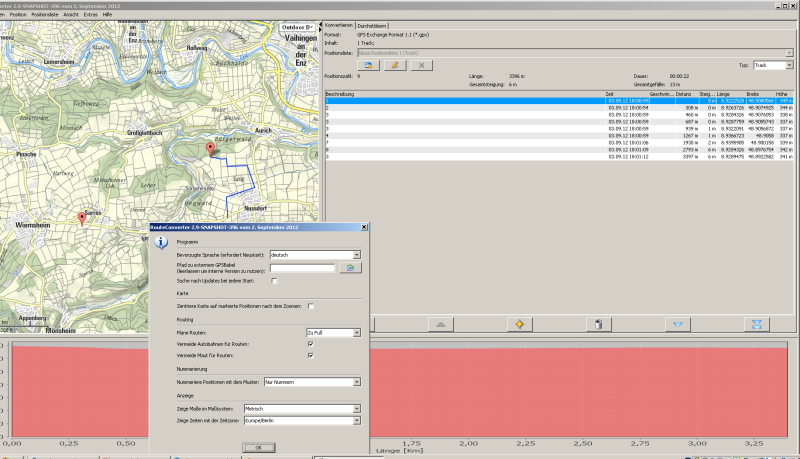Click the GPSBabel path input field
Screen dimensions: 800x459
tap(302, 268)
